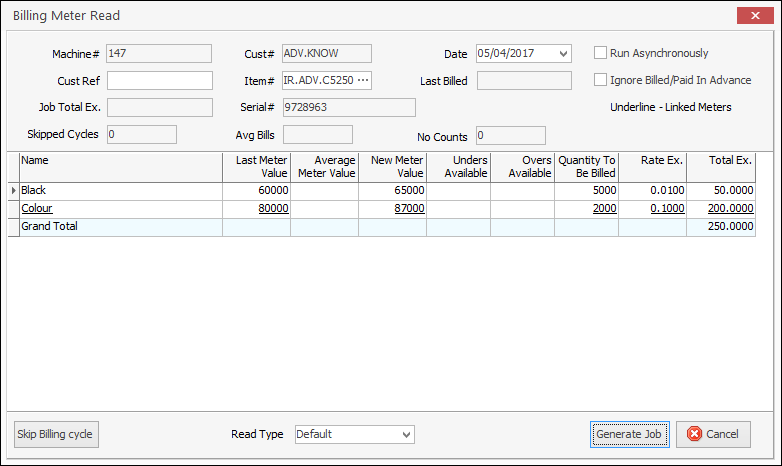Click into the Cust Ref input field

160,80
